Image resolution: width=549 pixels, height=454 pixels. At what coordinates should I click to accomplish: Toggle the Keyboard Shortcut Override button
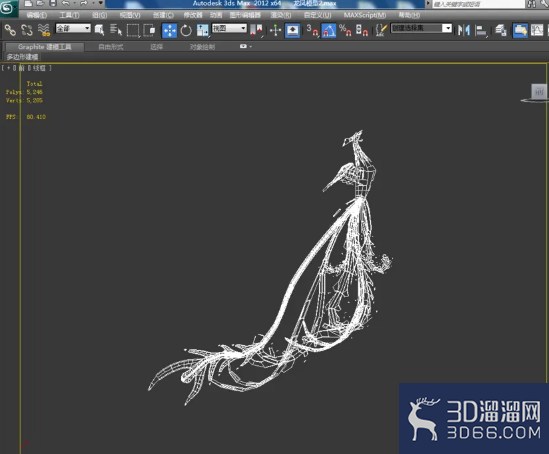pyautogui.click(x=293, y=30)
